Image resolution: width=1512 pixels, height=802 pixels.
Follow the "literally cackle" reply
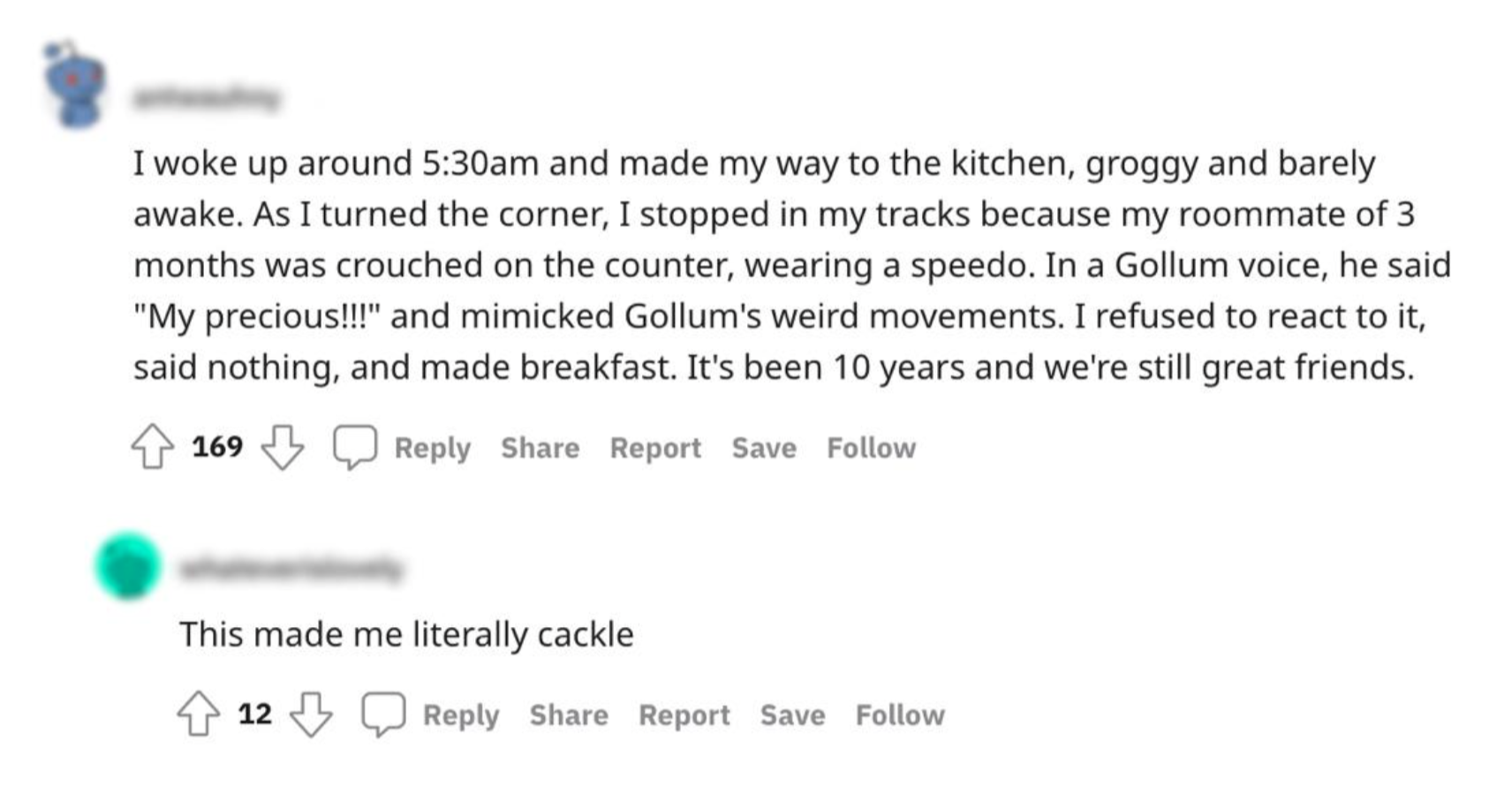pos(900,715)
